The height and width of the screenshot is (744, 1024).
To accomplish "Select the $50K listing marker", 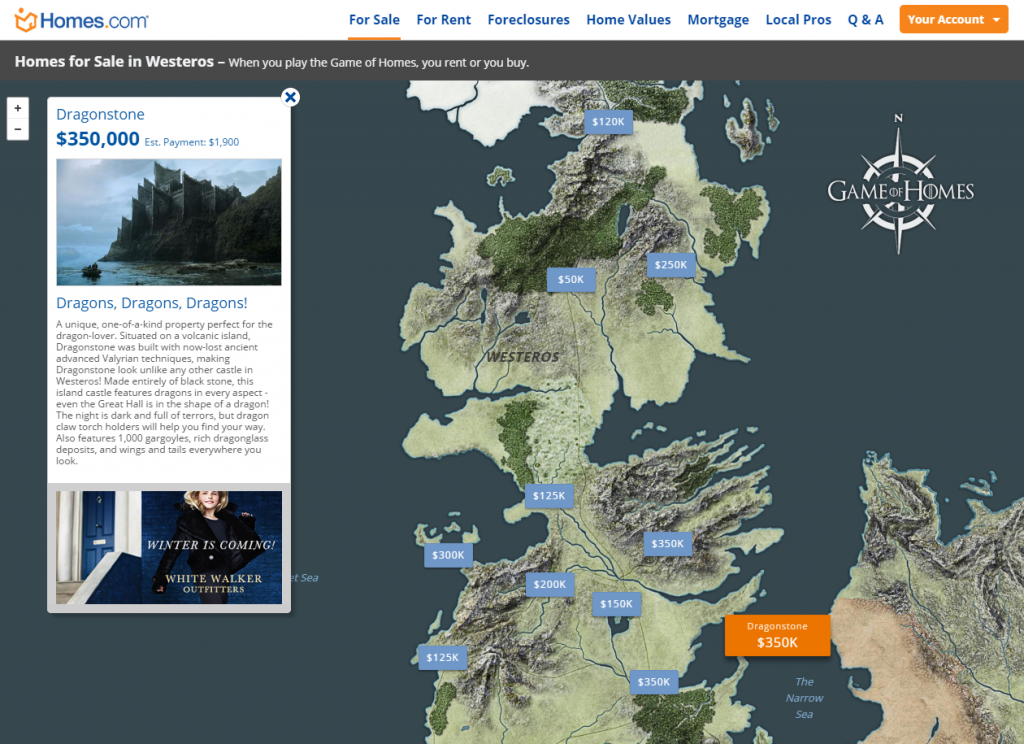I will pos(571,280).
